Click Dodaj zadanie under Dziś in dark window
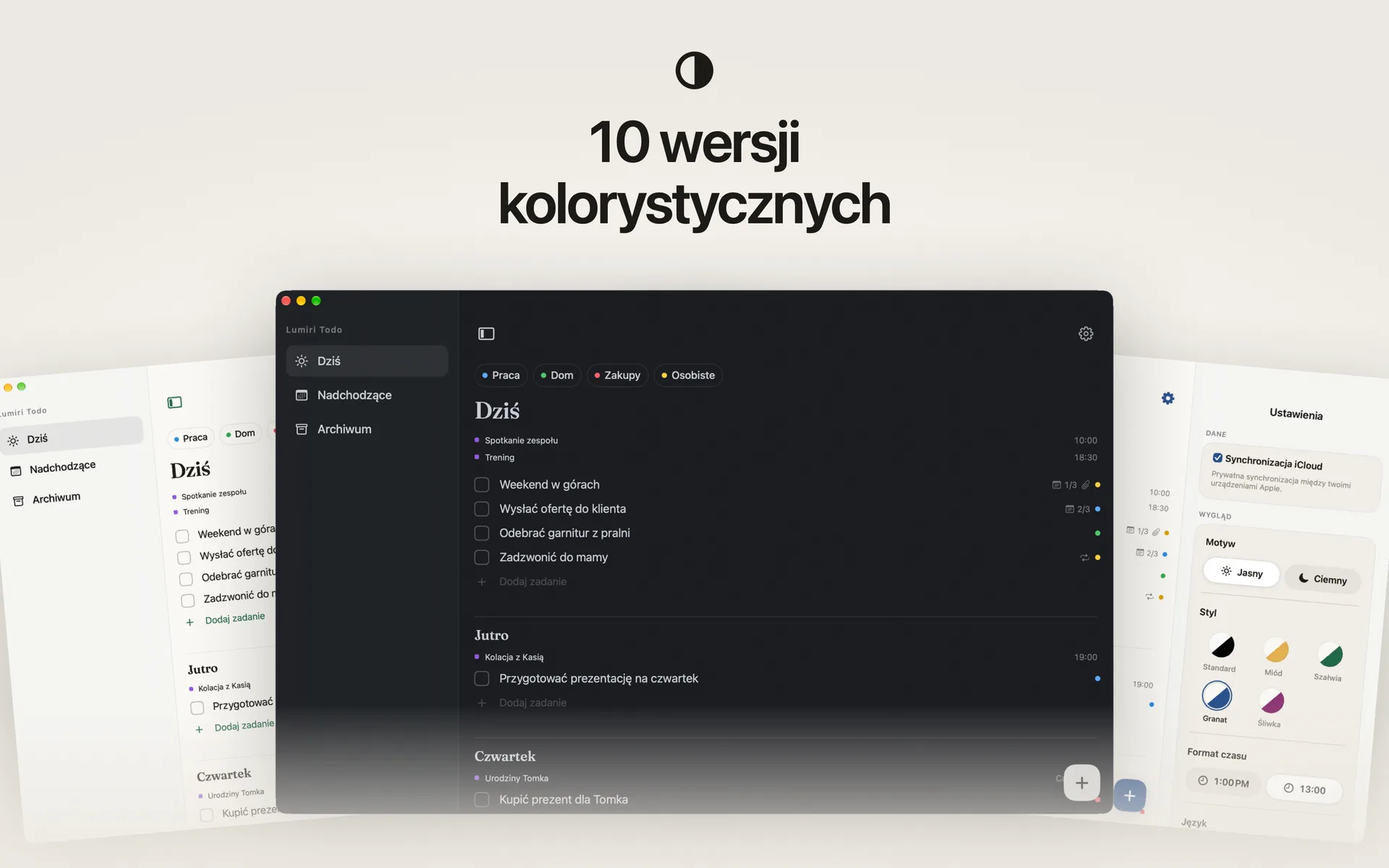 click(x=532, y=582)
